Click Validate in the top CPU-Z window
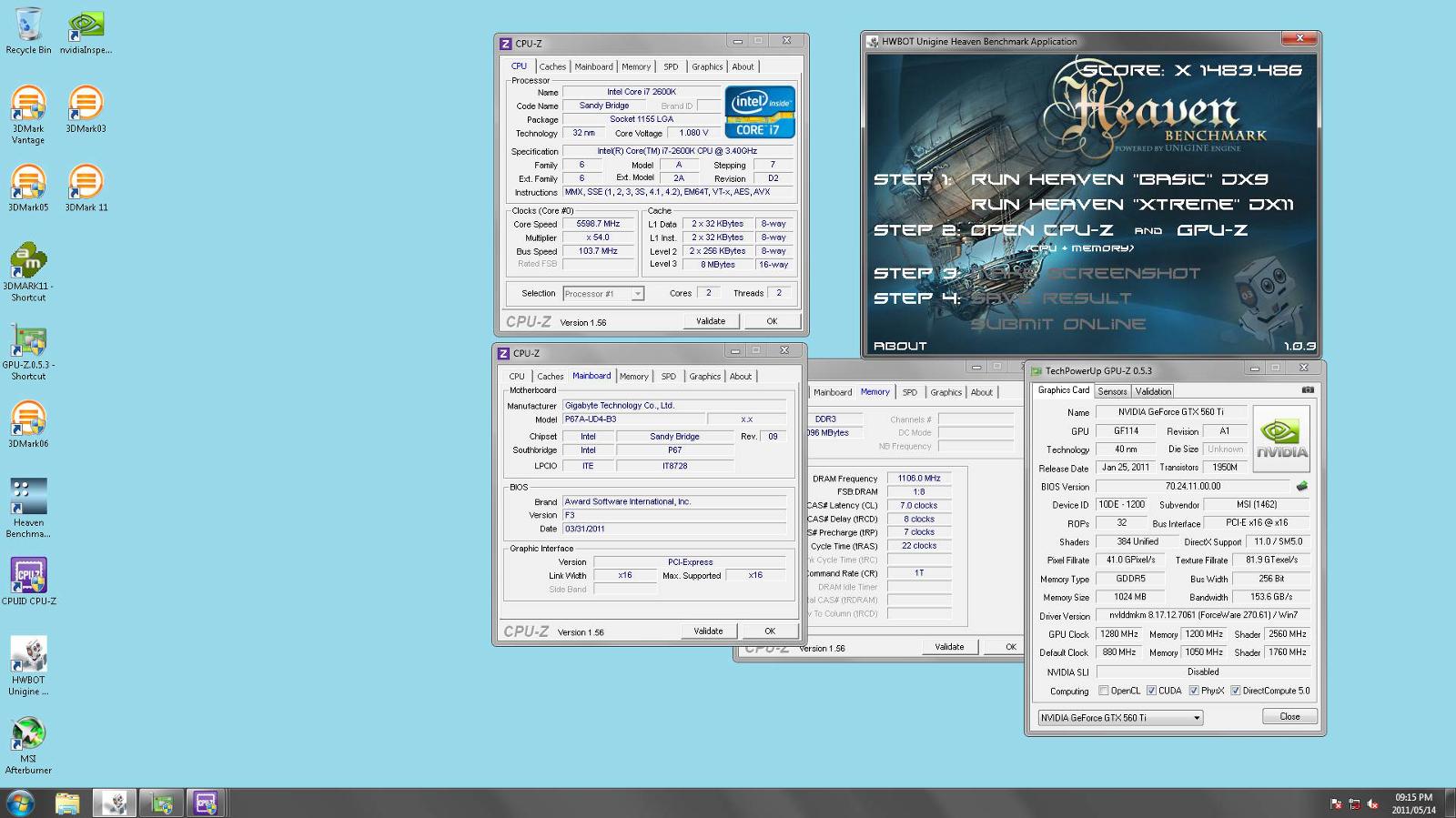This screenshot has width=1456, height=818. coord(711,321)
